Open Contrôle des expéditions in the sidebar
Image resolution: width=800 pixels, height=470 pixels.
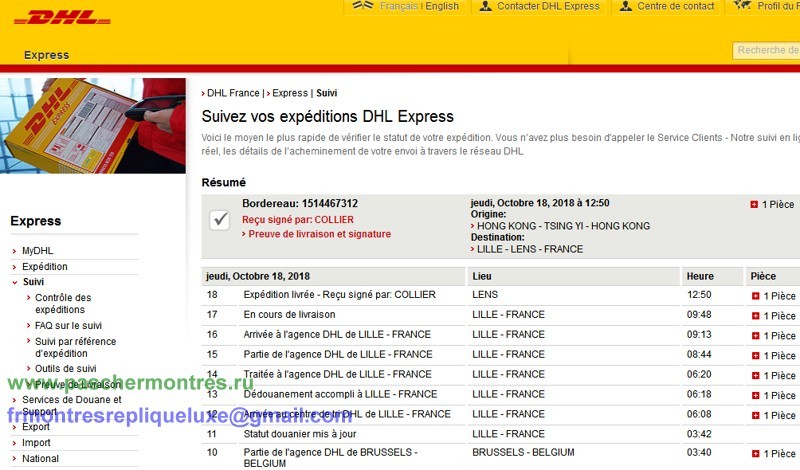coord(63,304)
